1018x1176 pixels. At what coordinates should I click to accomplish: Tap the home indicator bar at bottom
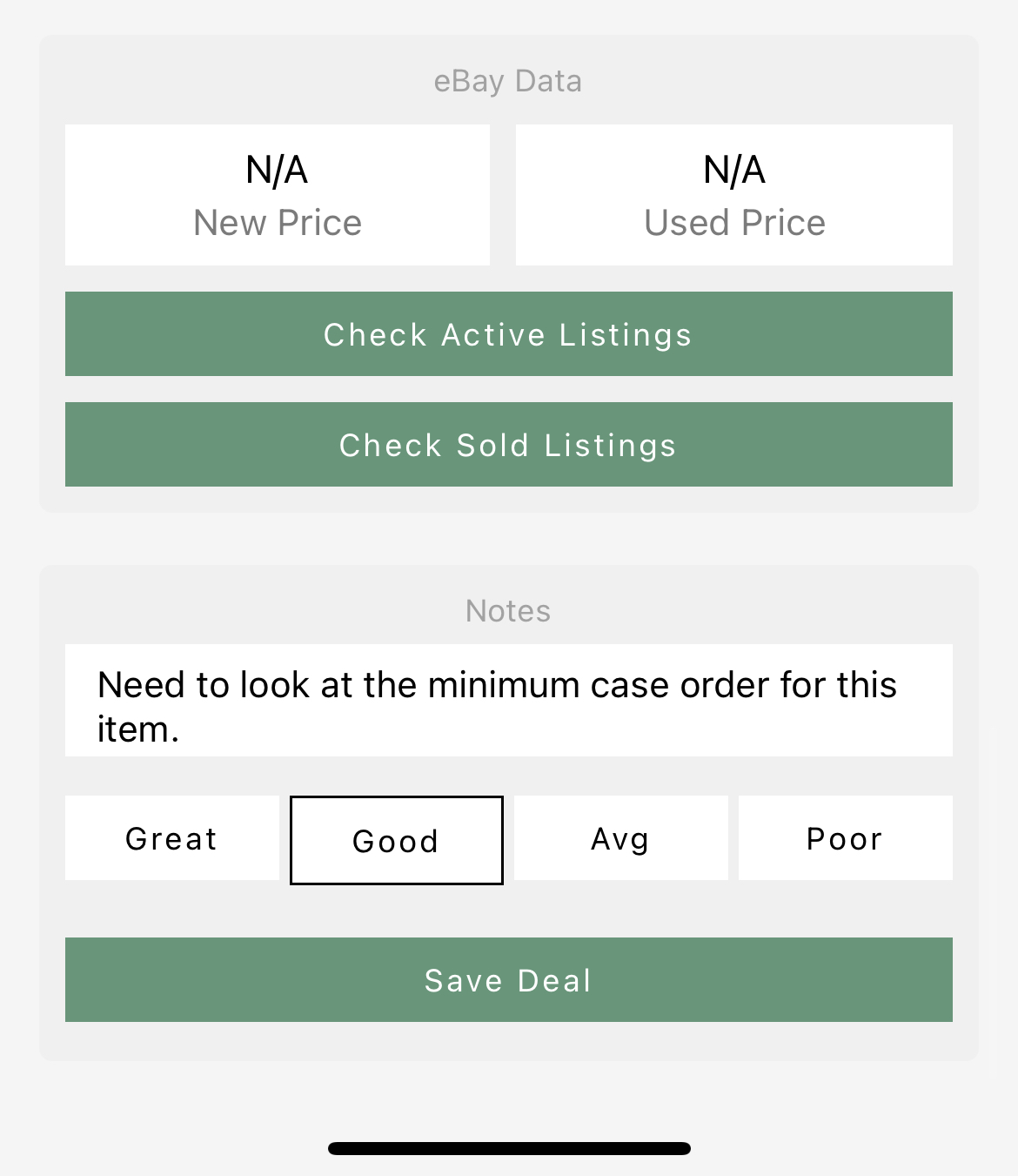click(x=508, y=1147)
